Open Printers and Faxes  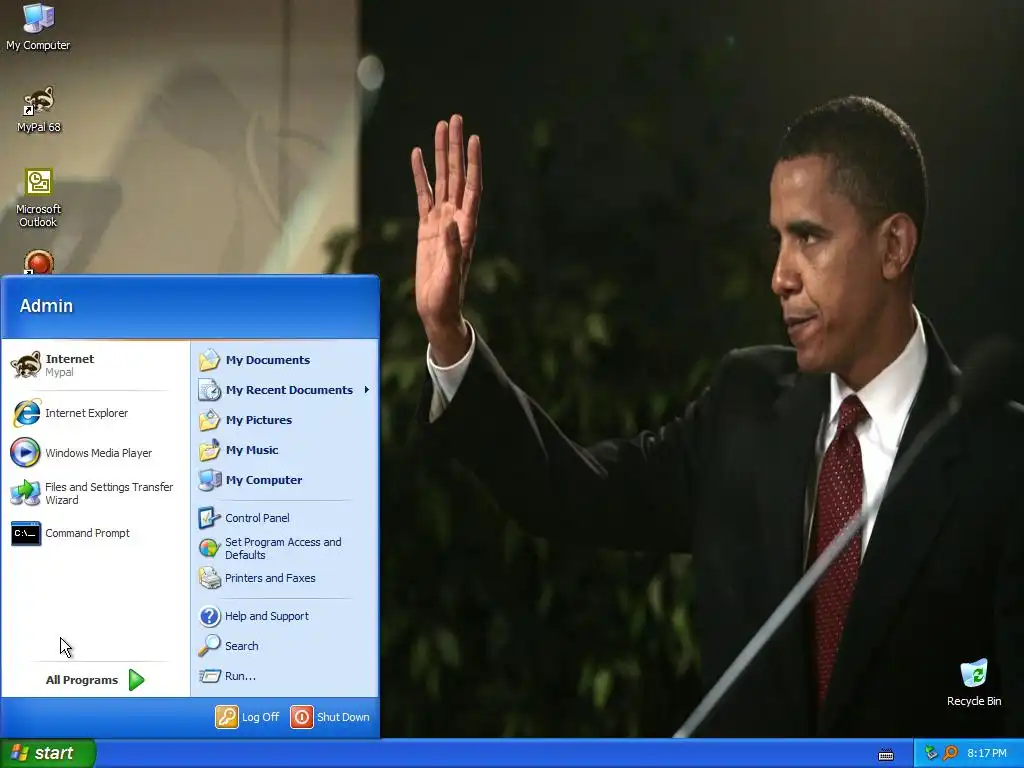click(x=285, y=579)
